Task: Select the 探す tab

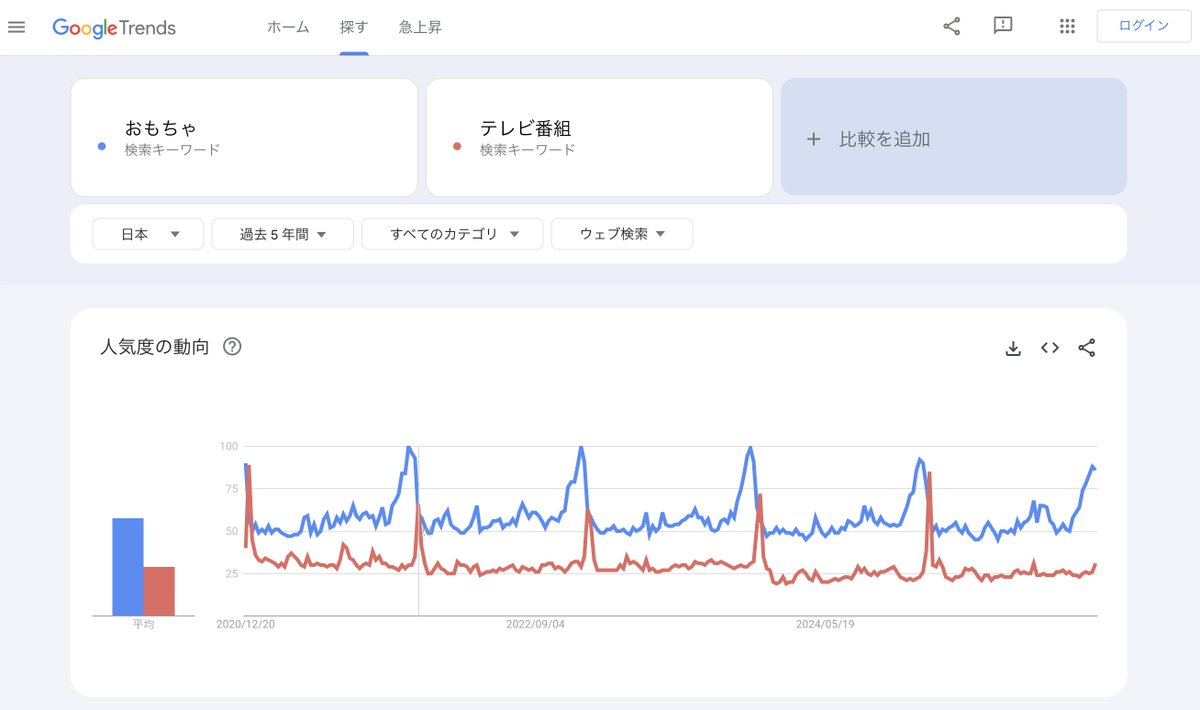Action: pos(354,27)
